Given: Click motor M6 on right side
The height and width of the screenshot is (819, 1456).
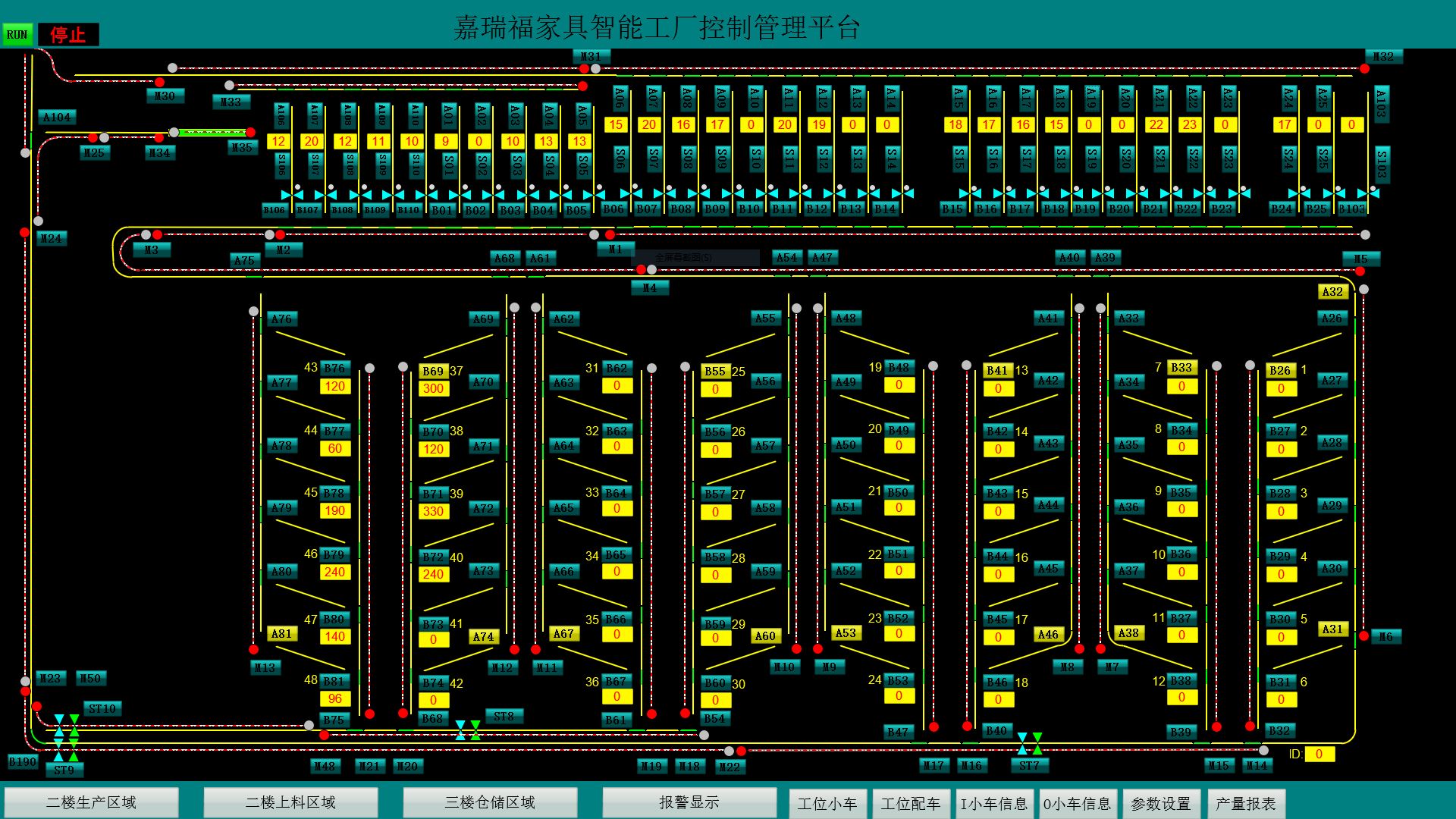Looking at the screenshot, I should pos(1385,637).
